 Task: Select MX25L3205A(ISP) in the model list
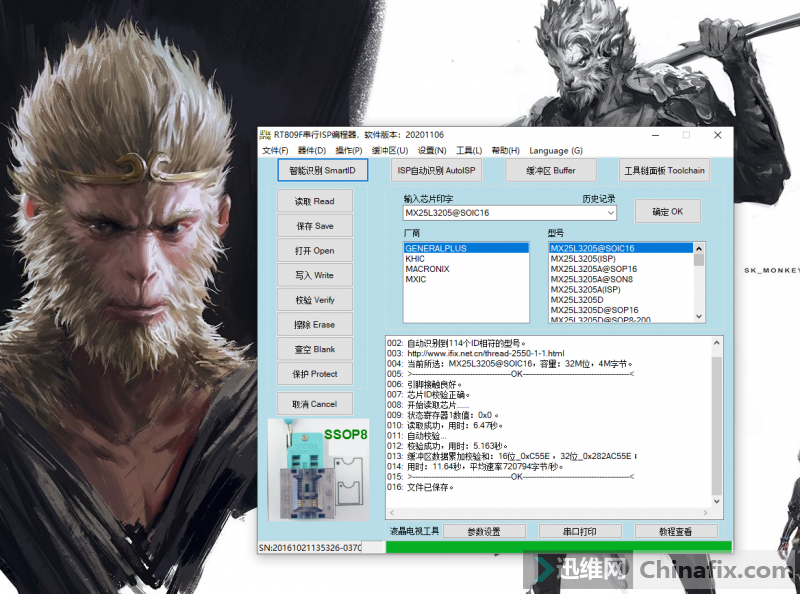point(621,289)
